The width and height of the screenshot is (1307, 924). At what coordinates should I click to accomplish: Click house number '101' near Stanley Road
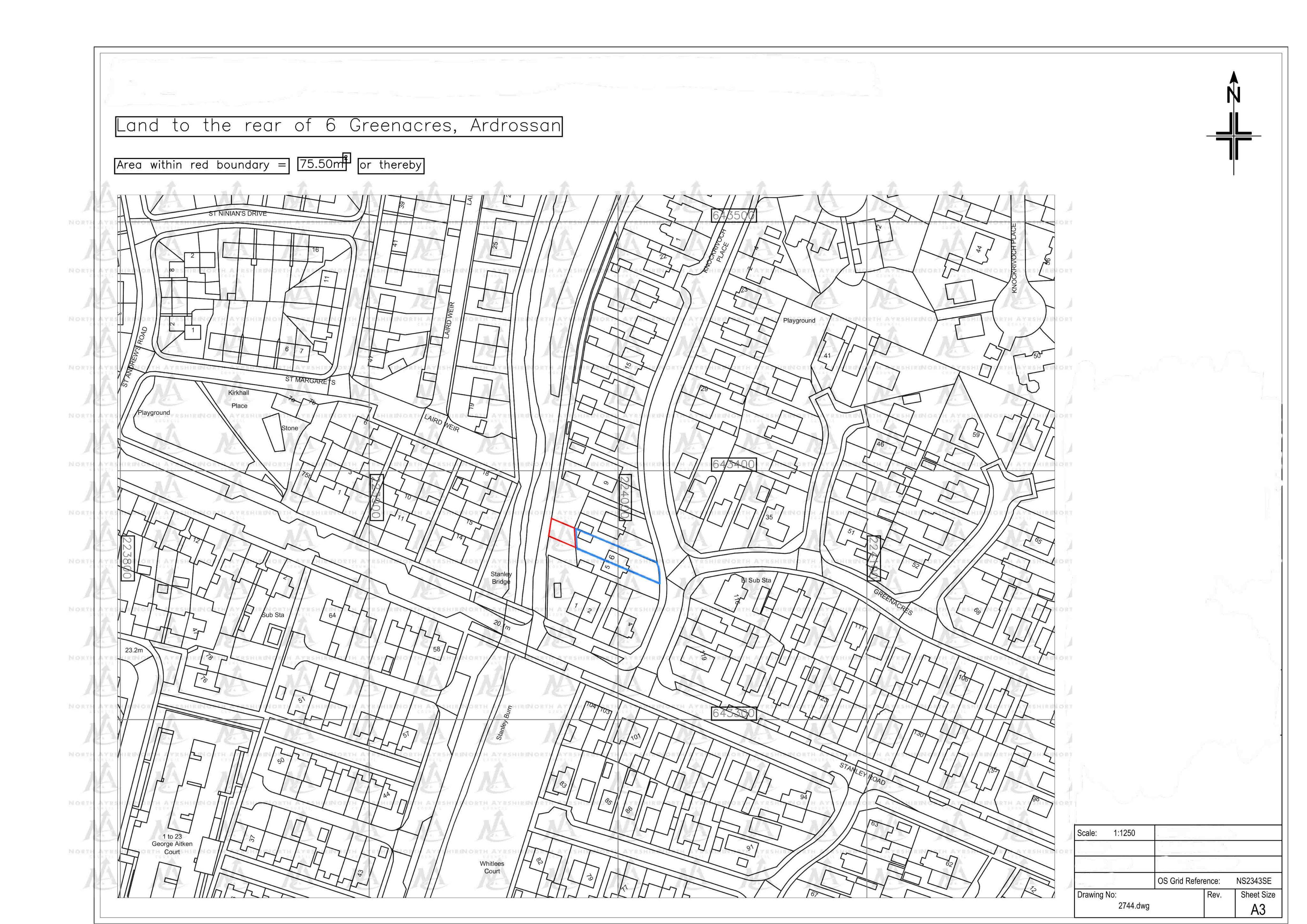(635, 737)
